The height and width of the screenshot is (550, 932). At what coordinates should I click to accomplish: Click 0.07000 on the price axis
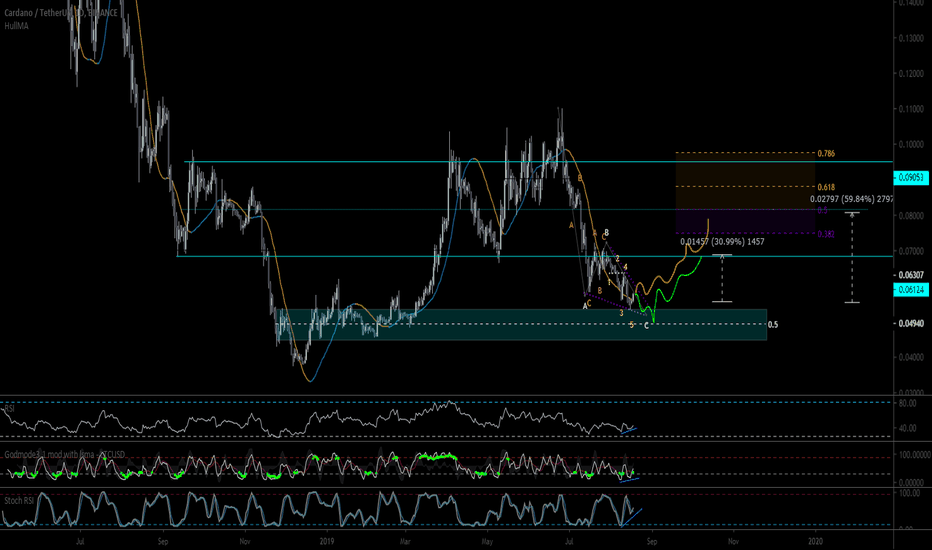(x=911, y=252)
